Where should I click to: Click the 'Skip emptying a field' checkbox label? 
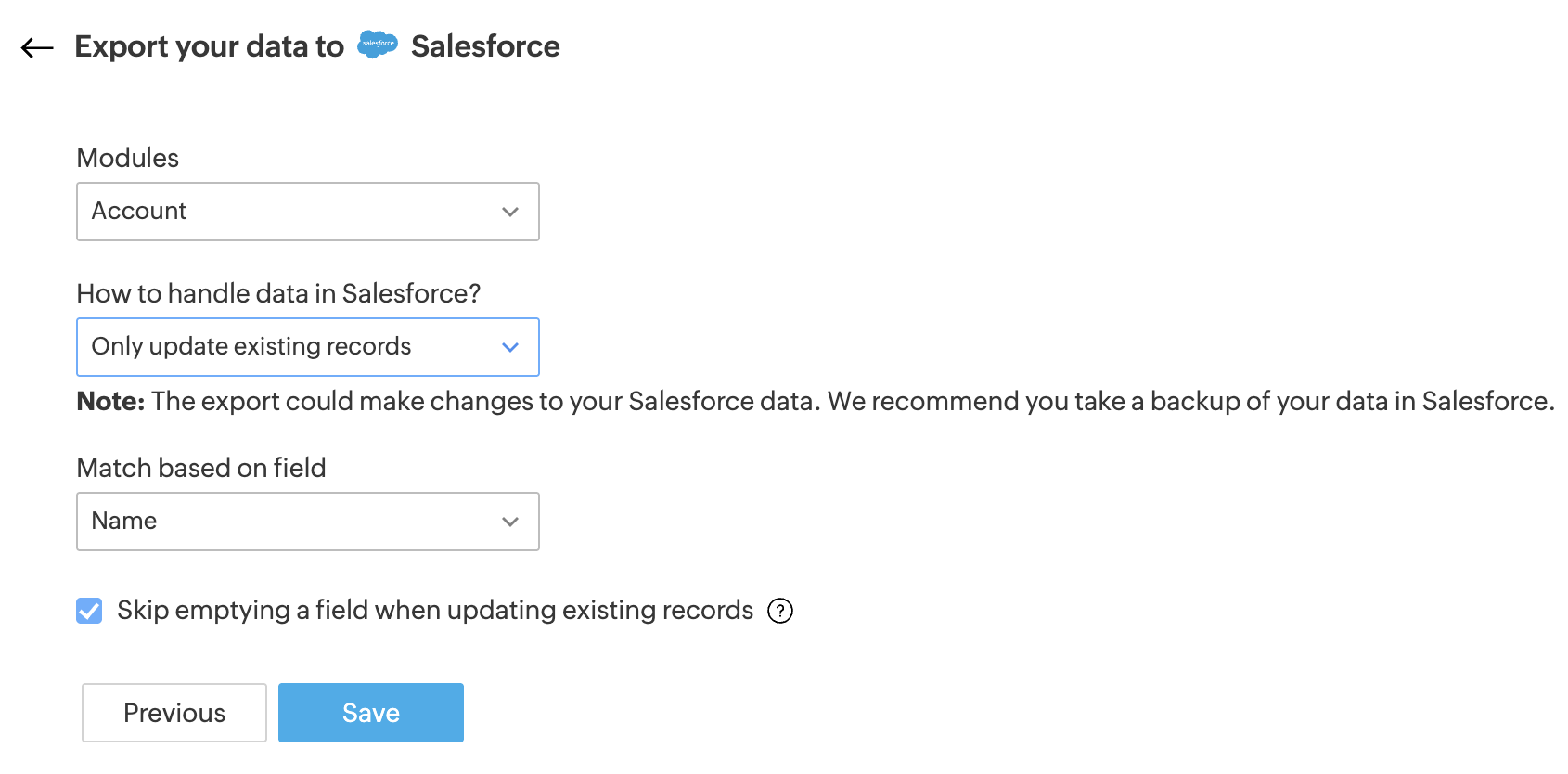[x=434, y=611]
